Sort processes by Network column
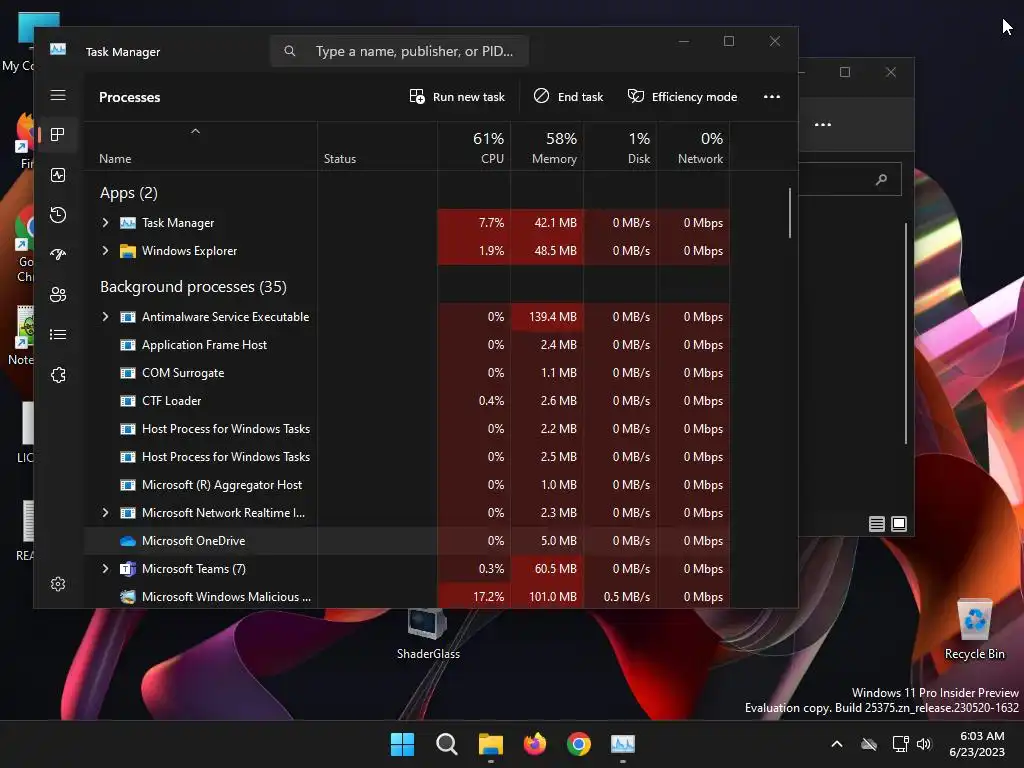This screenshot has height=768, width=1024. (694, 148)
